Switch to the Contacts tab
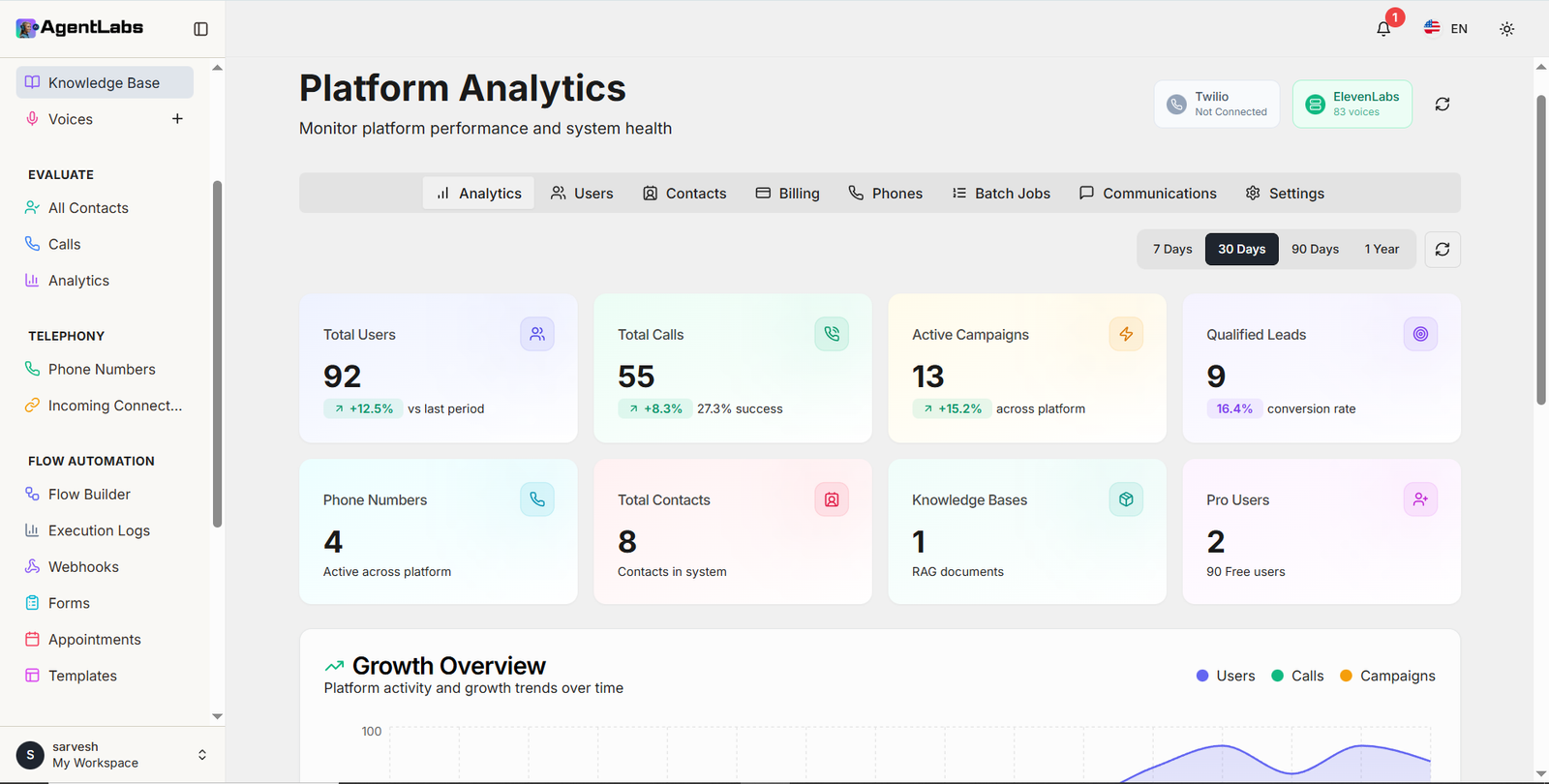1549x784 pixels. click(x=684, y=193)
